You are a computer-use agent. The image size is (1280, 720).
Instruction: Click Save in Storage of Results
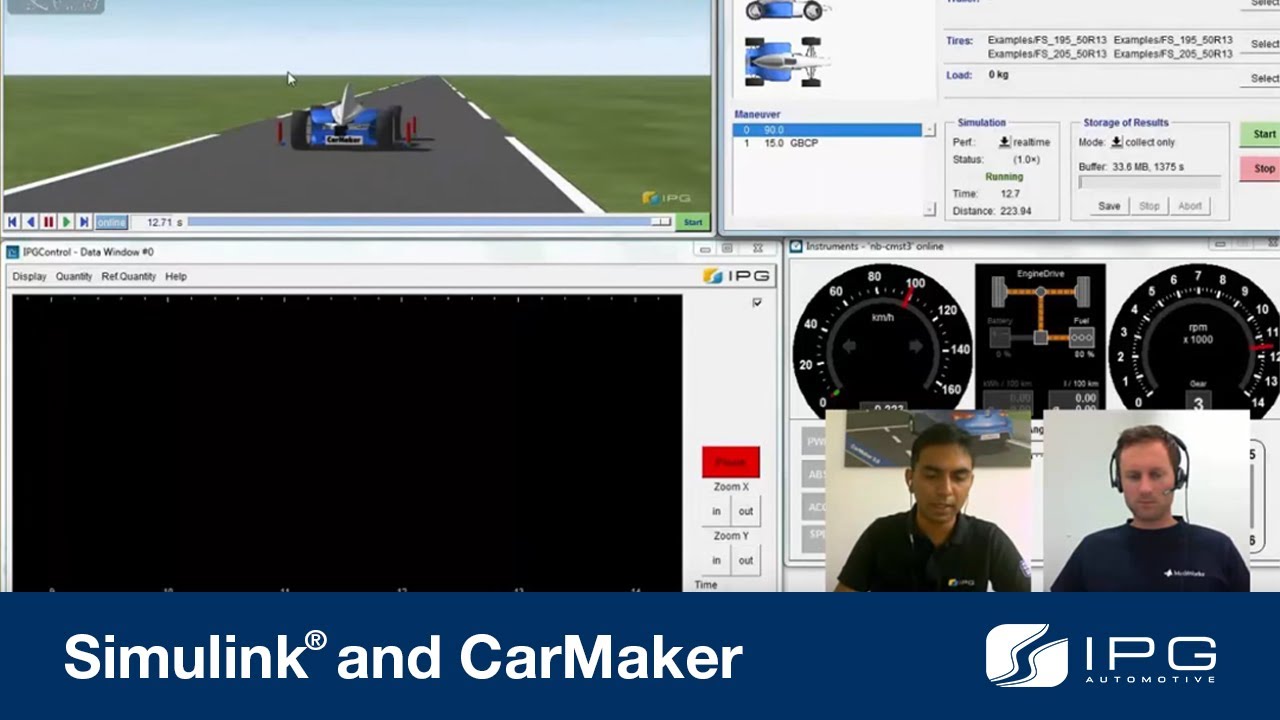[x=1109, y=206]
